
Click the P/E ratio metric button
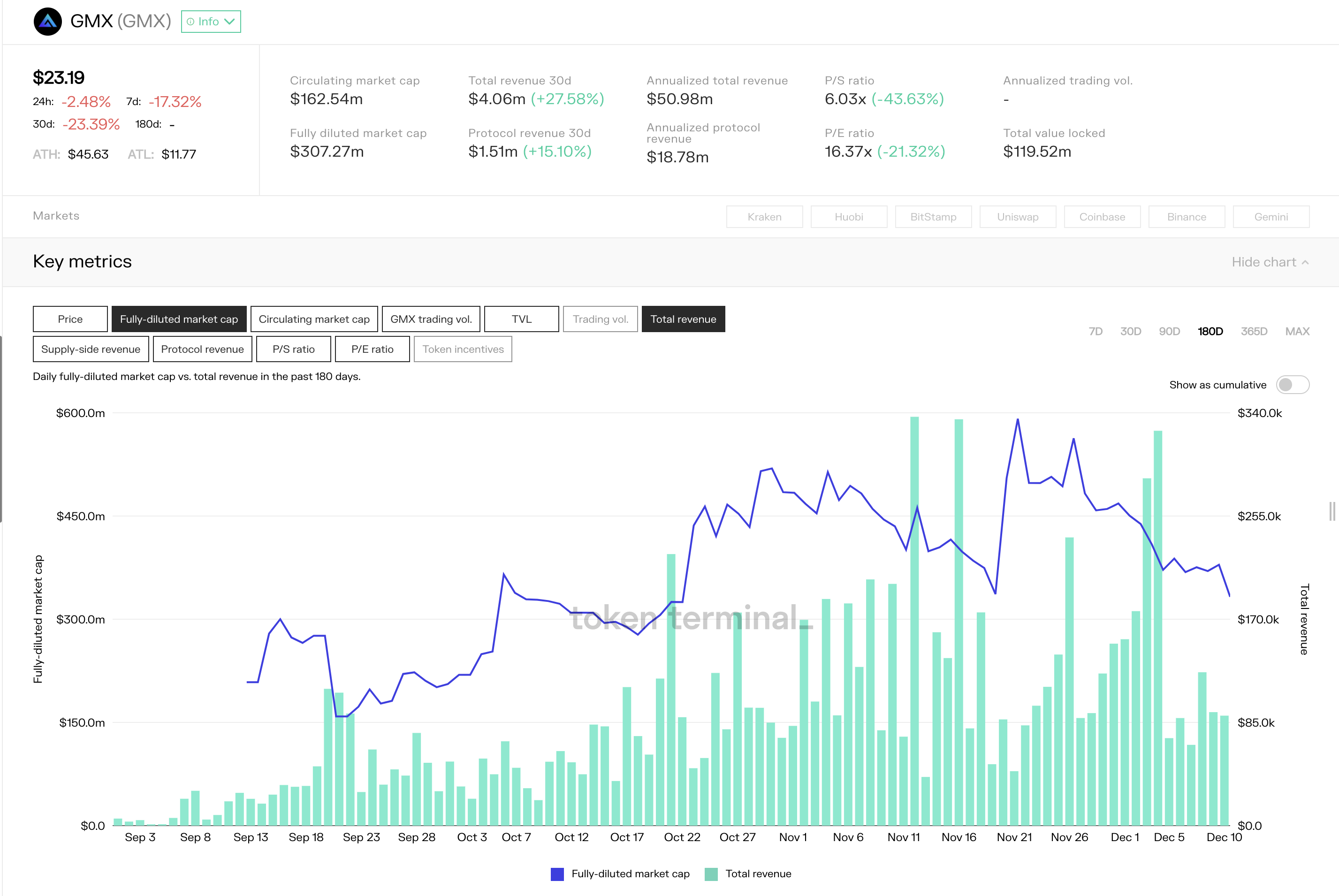(x=372, y=349)
